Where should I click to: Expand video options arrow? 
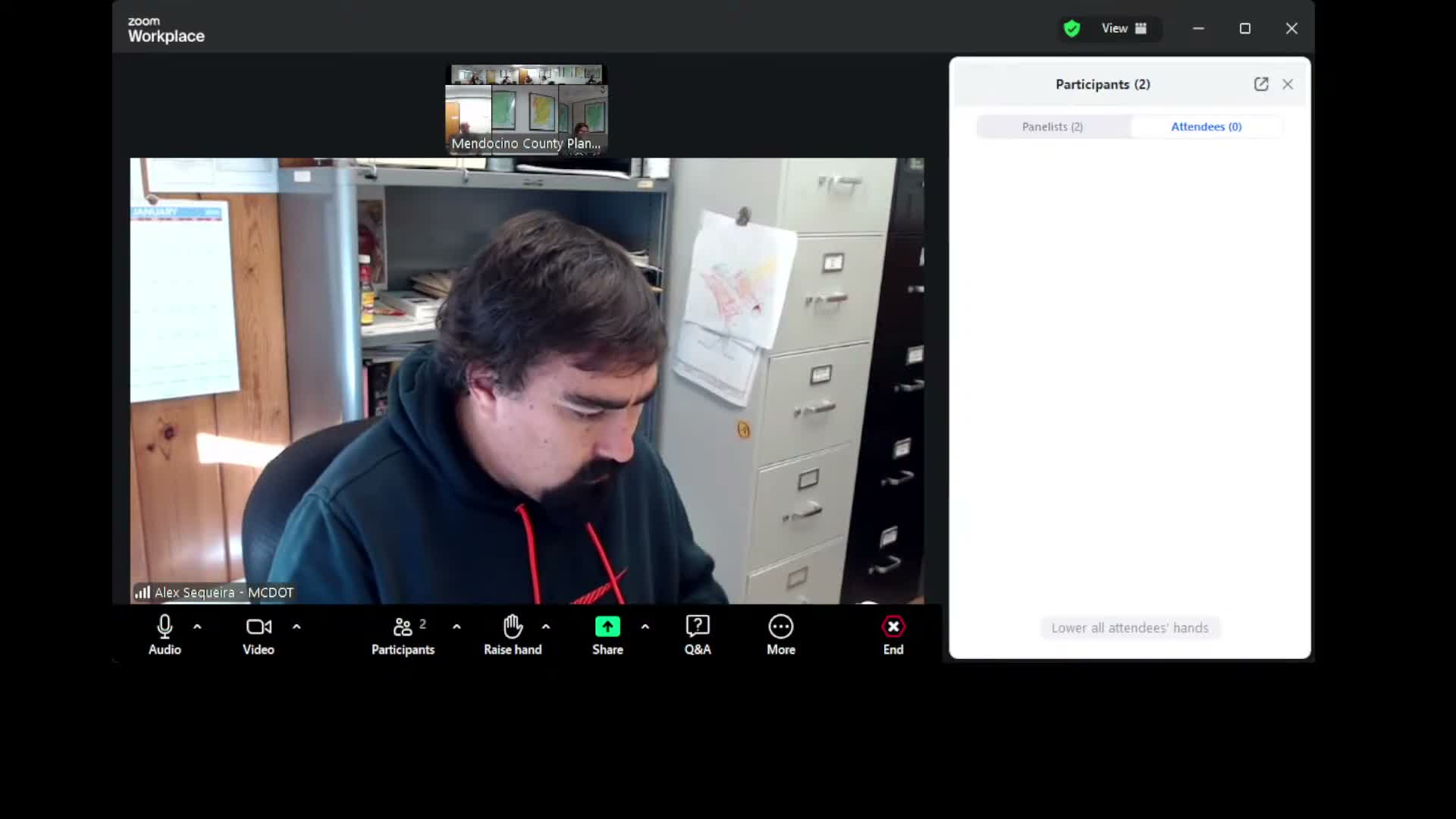coord(297,627)
